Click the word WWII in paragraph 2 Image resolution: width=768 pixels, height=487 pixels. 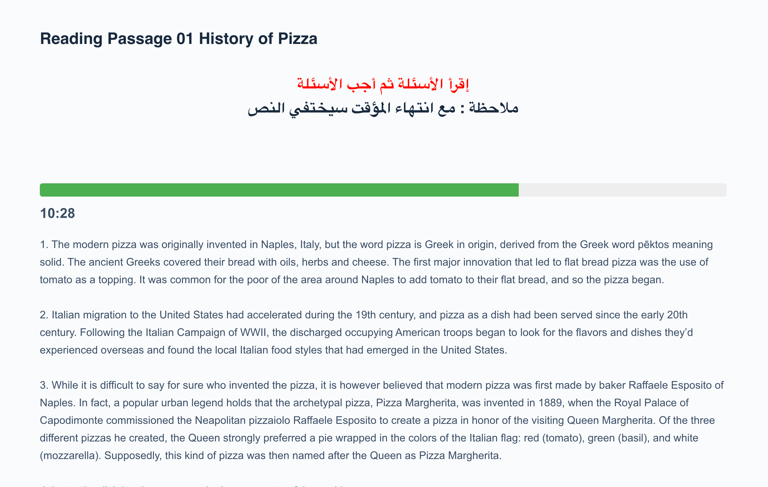tap(253, 333)
